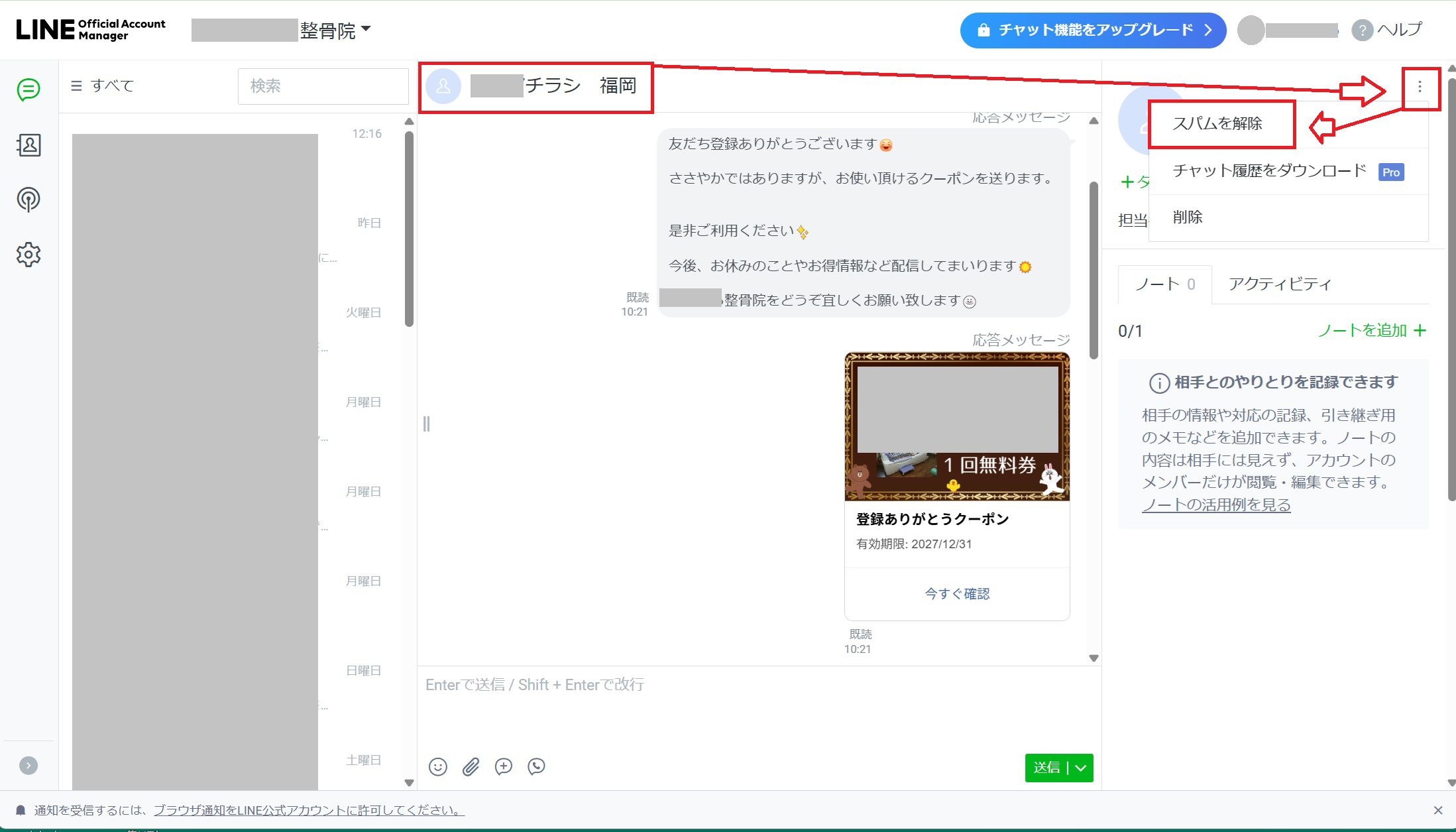Click the green 送信 button
This screenshot has height=832, width=1456.
click(x=1046, y=768)
